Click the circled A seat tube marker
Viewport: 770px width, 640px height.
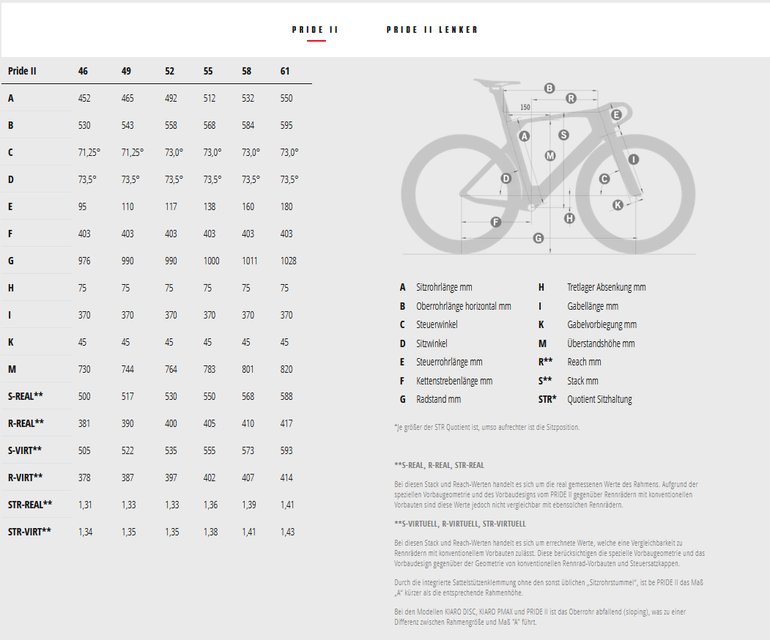[x=524, y=136]
